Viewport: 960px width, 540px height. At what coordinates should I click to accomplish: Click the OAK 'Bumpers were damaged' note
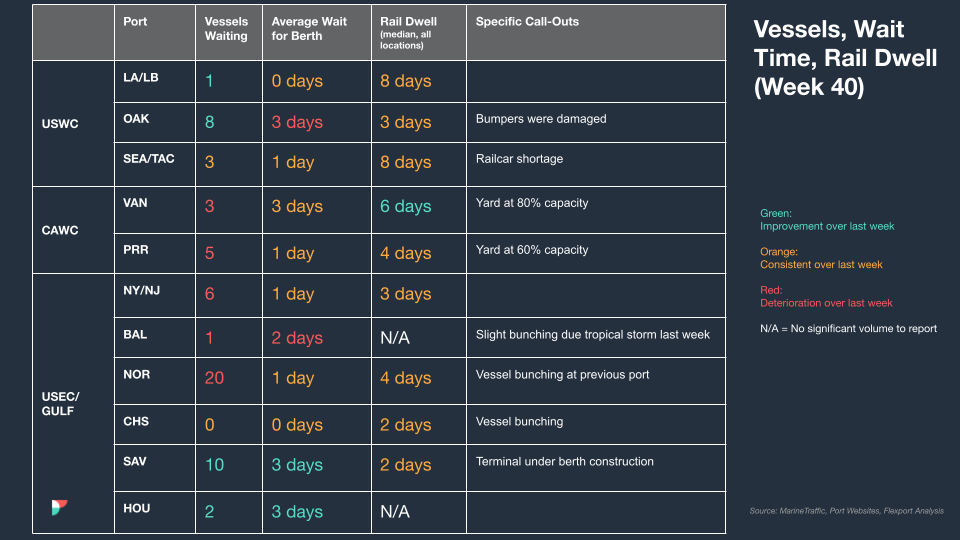[541, 119]
